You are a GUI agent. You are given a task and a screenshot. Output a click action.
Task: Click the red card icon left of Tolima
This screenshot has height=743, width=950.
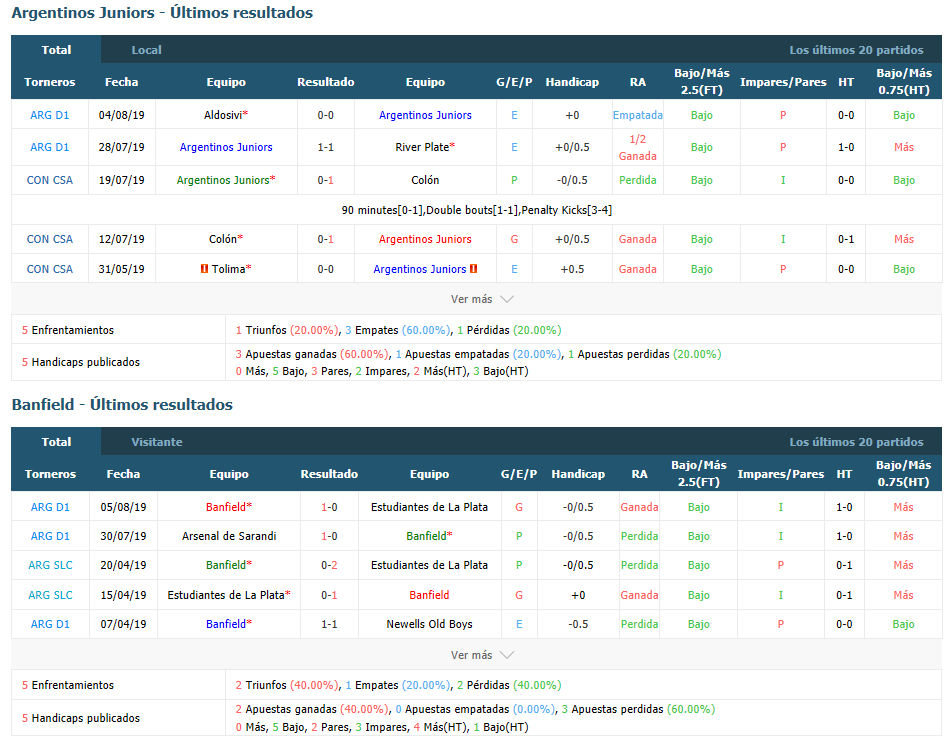pyautogui.click(x=204, y=268)
